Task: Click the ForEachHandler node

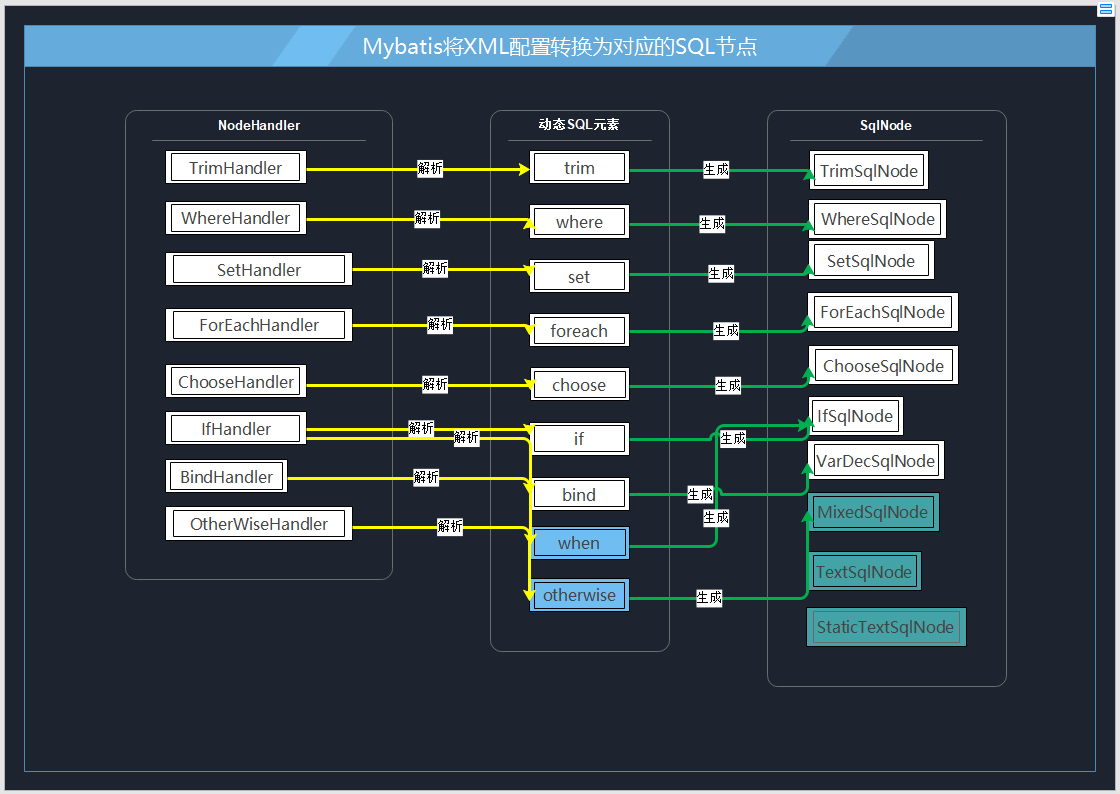Action: (259, 325)
